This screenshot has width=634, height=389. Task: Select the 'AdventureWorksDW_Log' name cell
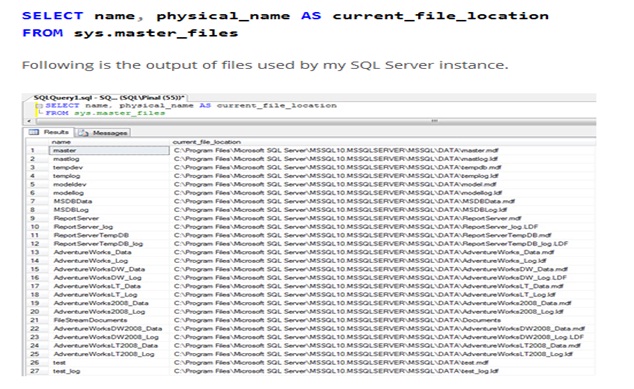109,278
